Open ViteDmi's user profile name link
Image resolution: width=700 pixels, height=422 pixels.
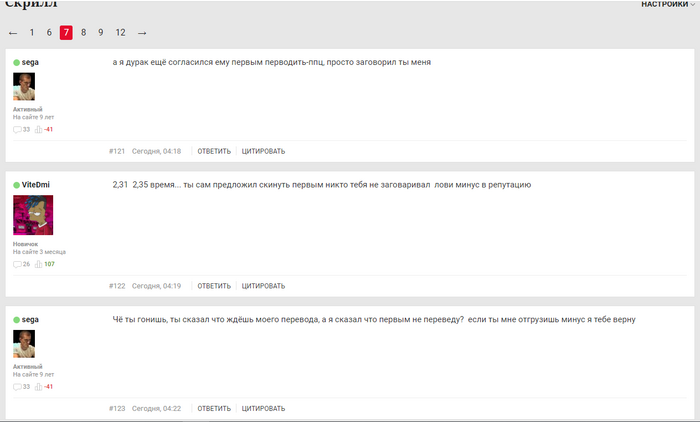click(x=36, y=185)
